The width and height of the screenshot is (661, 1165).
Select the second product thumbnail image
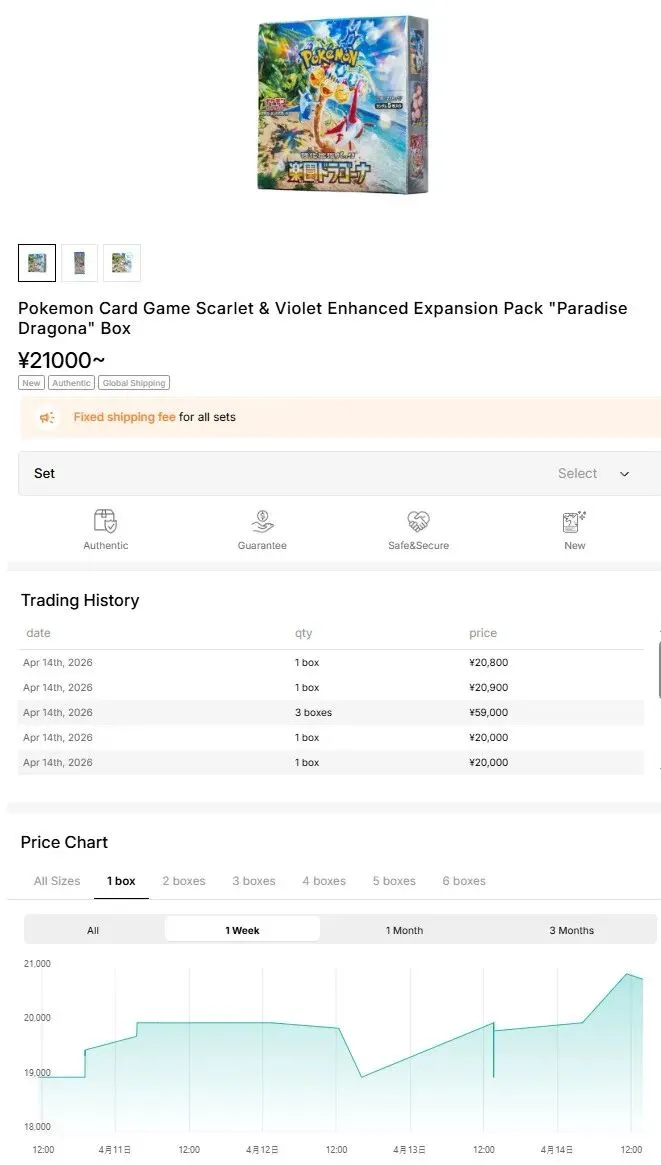[x=80, y=263]
